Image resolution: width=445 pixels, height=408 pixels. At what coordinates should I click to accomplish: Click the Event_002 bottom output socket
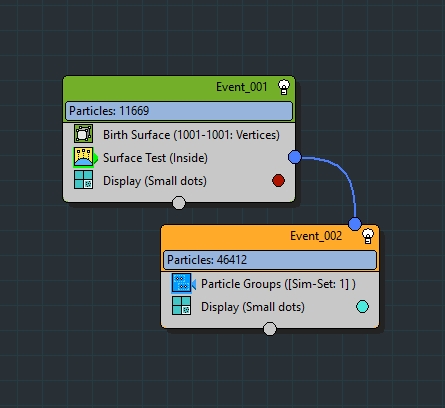click(270, 329)
